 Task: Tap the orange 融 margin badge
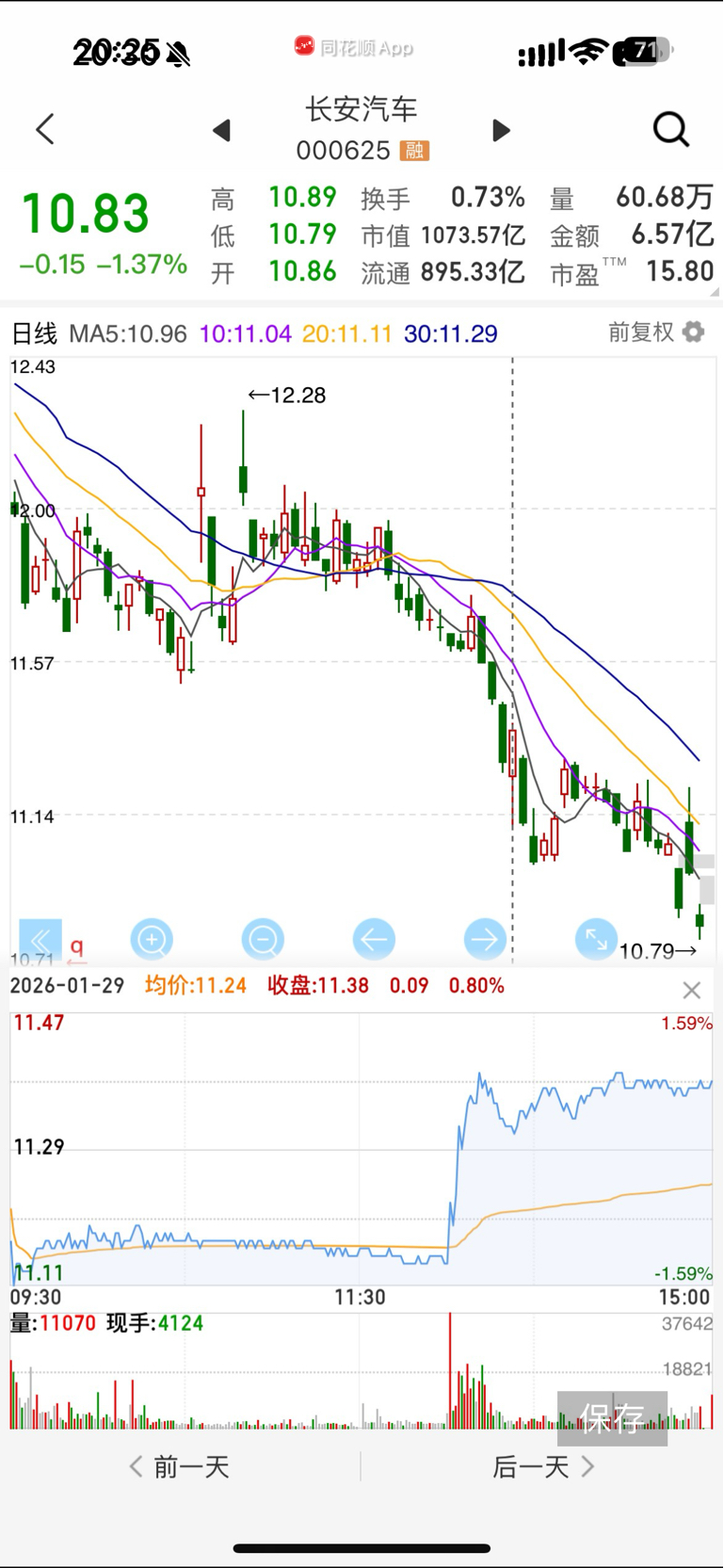point(414,151)
